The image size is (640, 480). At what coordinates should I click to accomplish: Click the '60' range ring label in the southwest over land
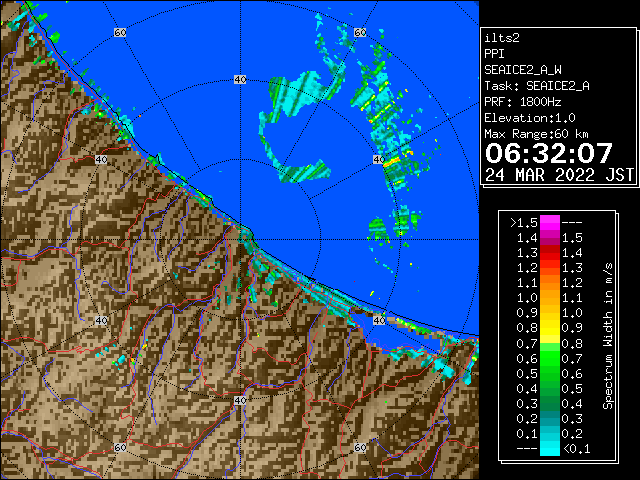(120, 448)
